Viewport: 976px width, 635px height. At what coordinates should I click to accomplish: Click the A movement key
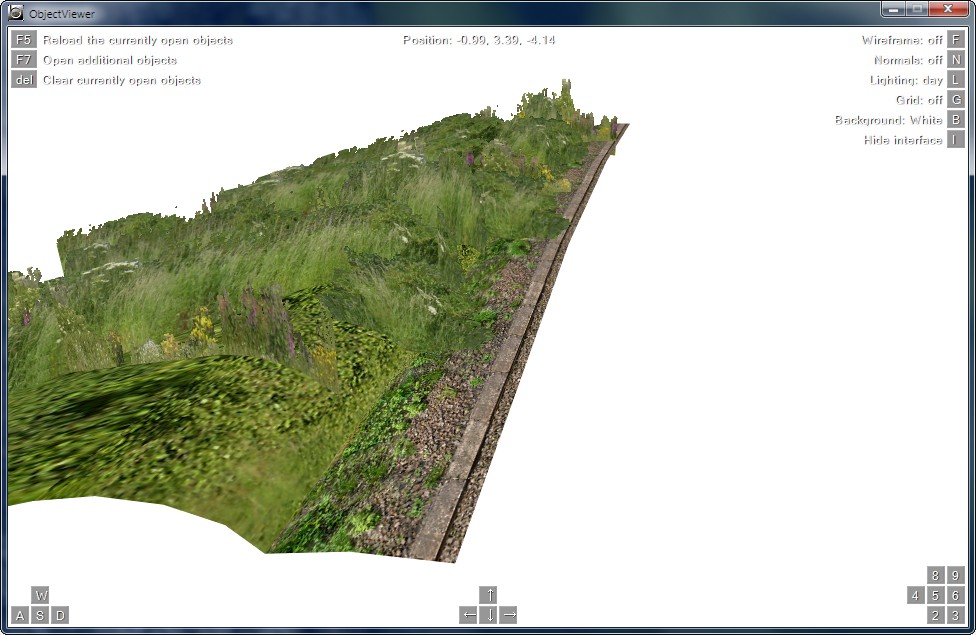click(20, 615)
